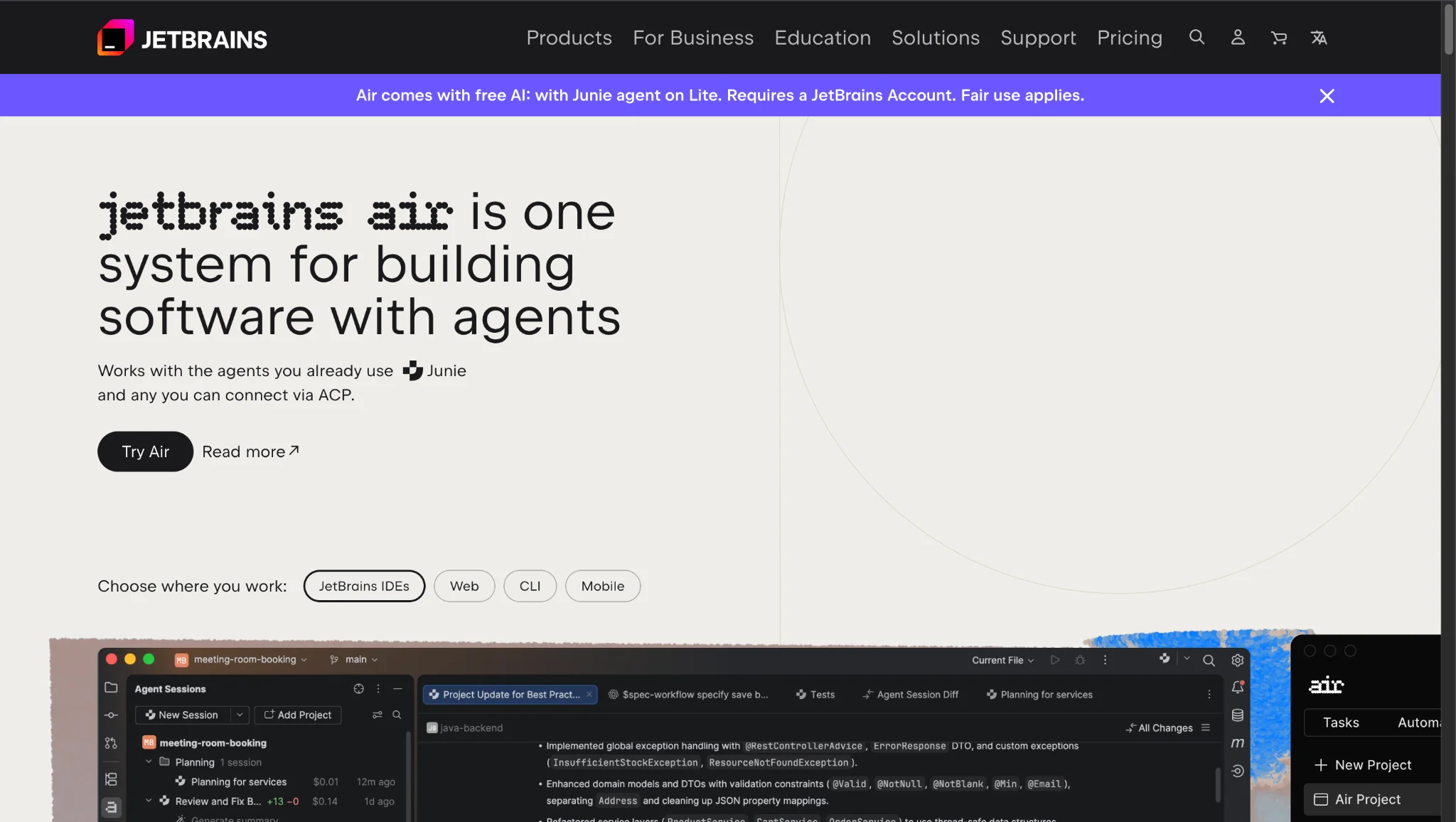Select the Web work option
Viewport: 1456px width, 822px height.
pyautogui.click(x=464, y=586)
